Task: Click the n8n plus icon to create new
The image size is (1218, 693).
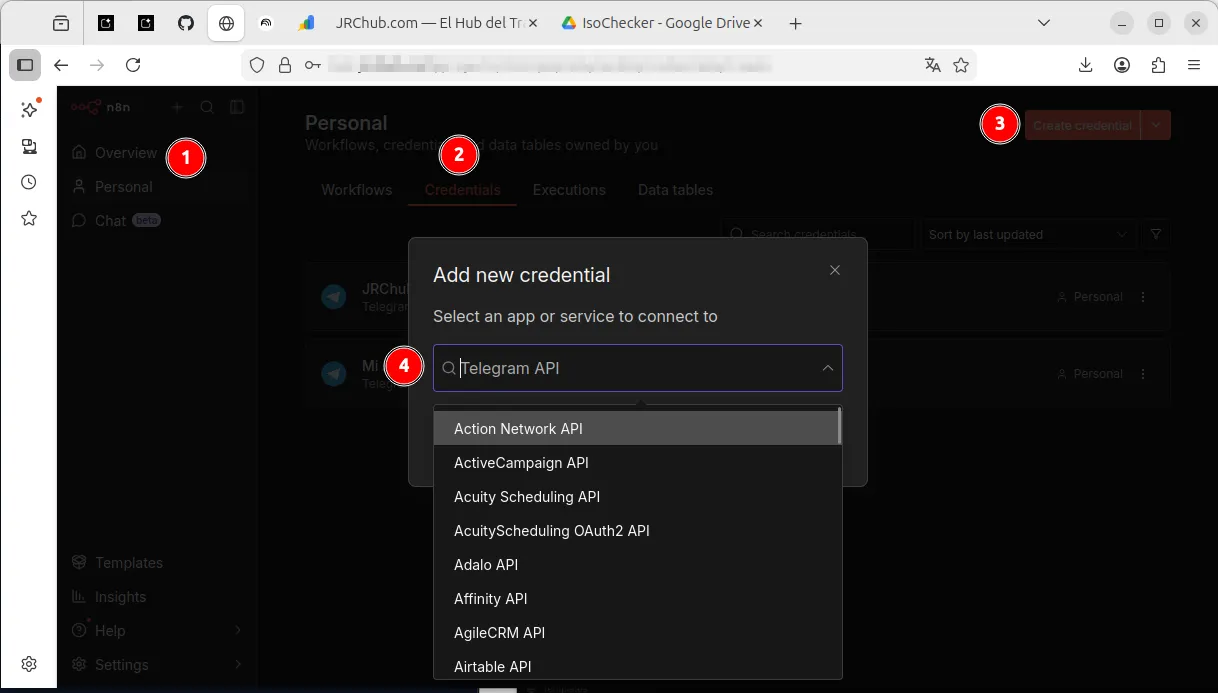Action: (177, 107)
